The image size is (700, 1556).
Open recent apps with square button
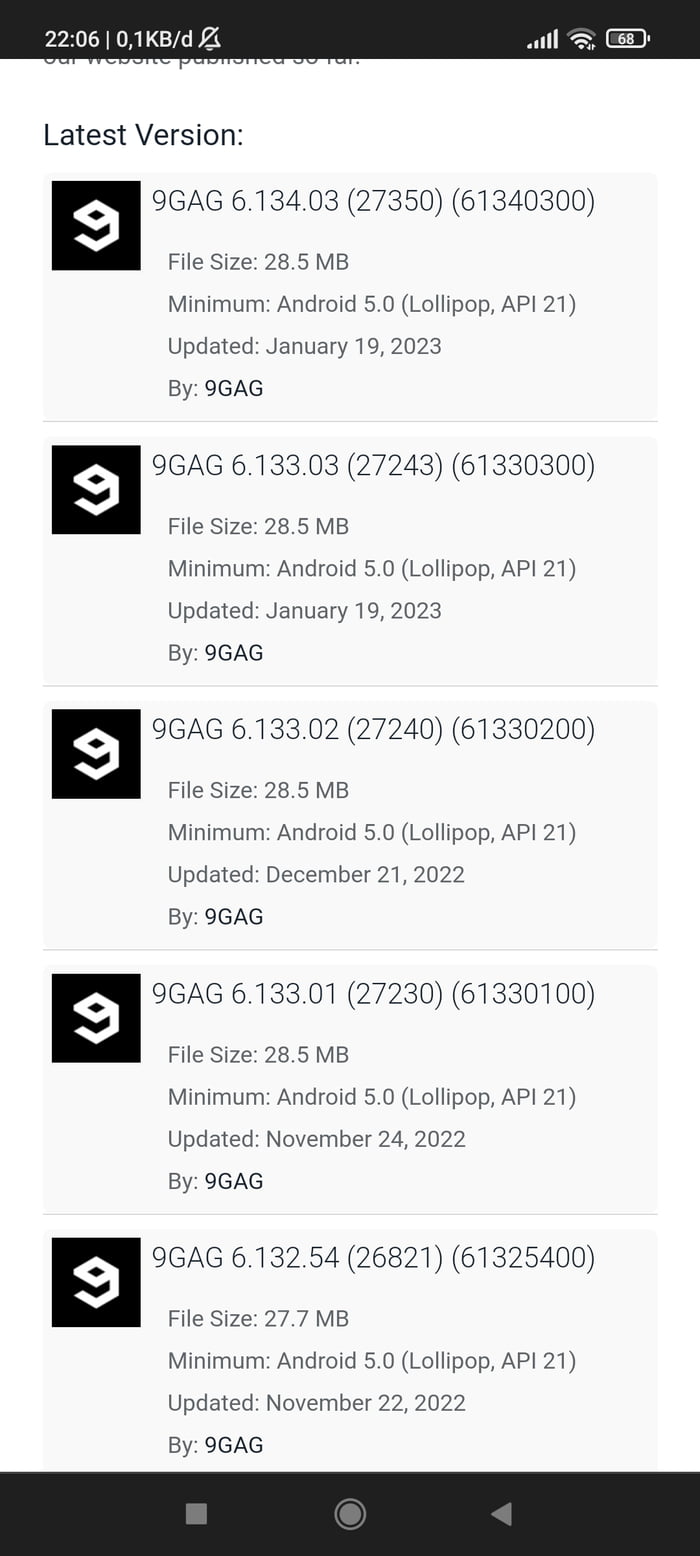(x=196, y=1514)
